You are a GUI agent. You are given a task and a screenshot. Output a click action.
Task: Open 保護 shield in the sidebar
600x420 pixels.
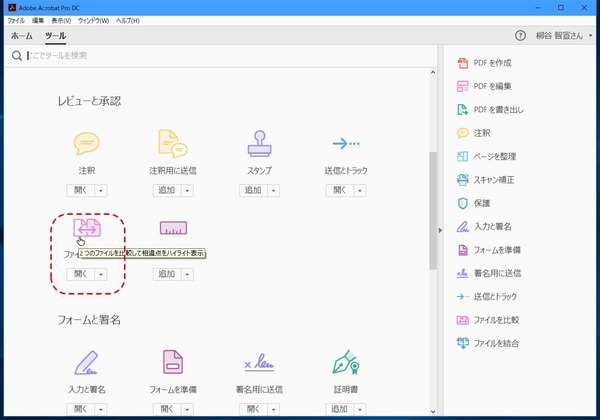[474, 203]
